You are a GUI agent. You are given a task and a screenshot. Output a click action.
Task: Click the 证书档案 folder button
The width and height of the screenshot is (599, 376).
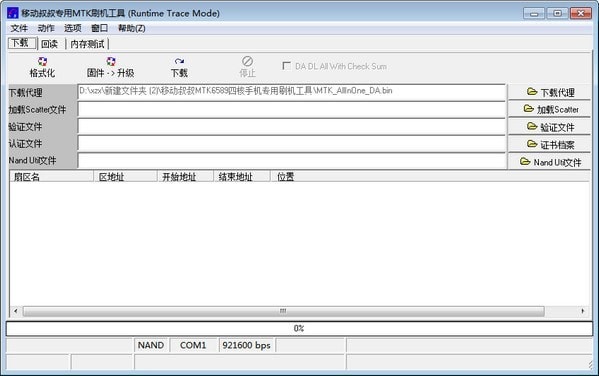(x=549, y=144)
